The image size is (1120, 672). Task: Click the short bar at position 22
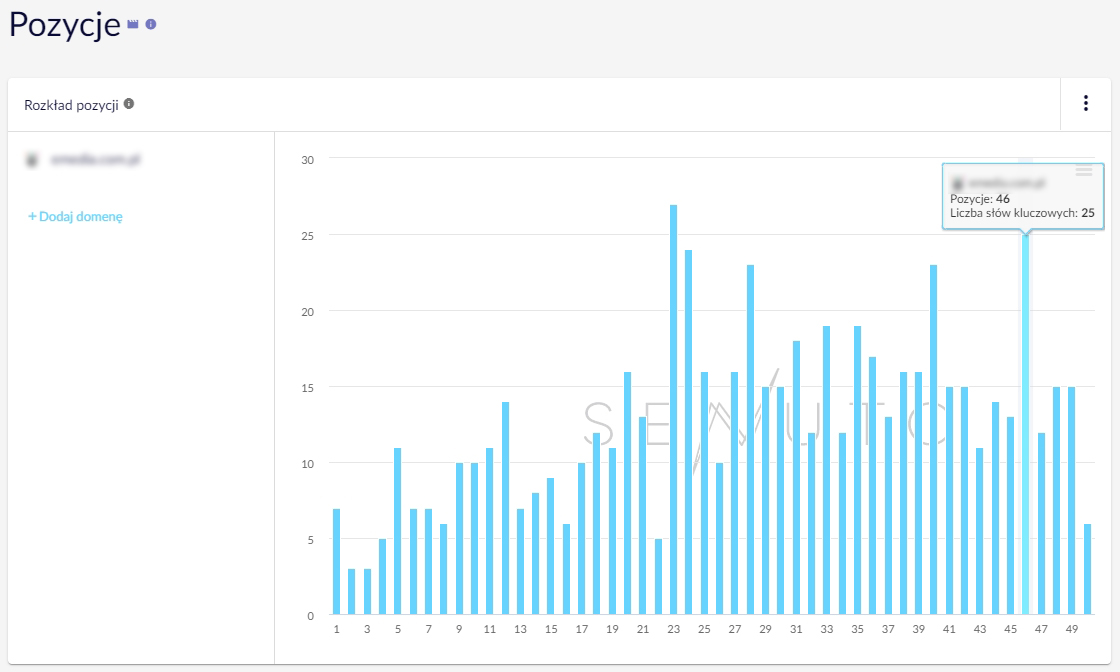[658, 577]
